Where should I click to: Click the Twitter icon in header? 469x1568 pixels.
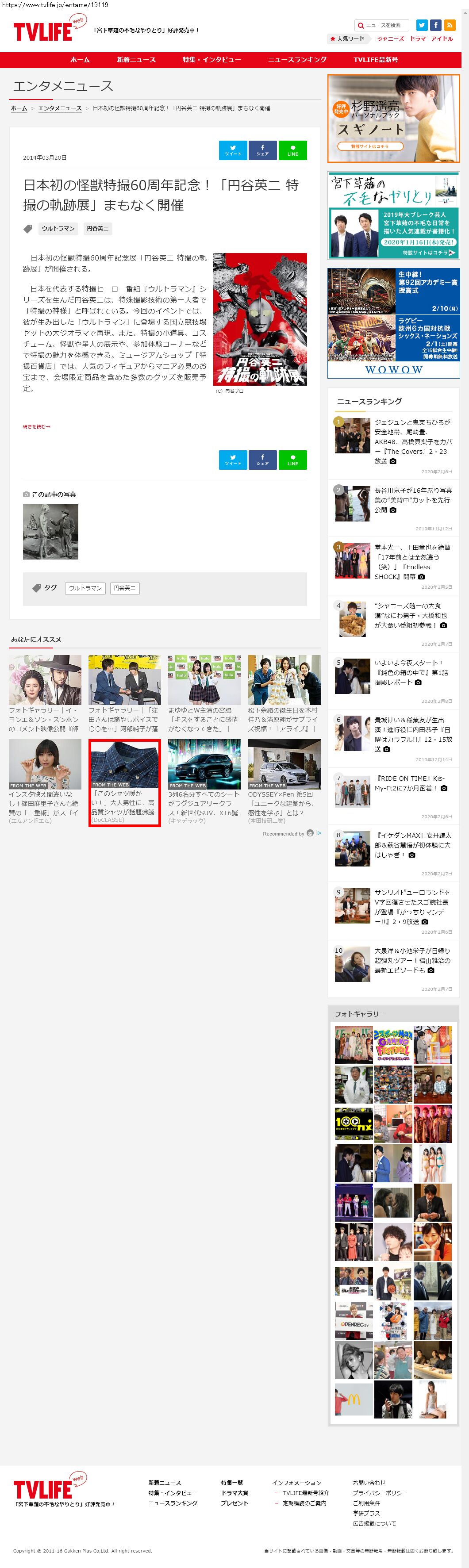pos(422,25)
